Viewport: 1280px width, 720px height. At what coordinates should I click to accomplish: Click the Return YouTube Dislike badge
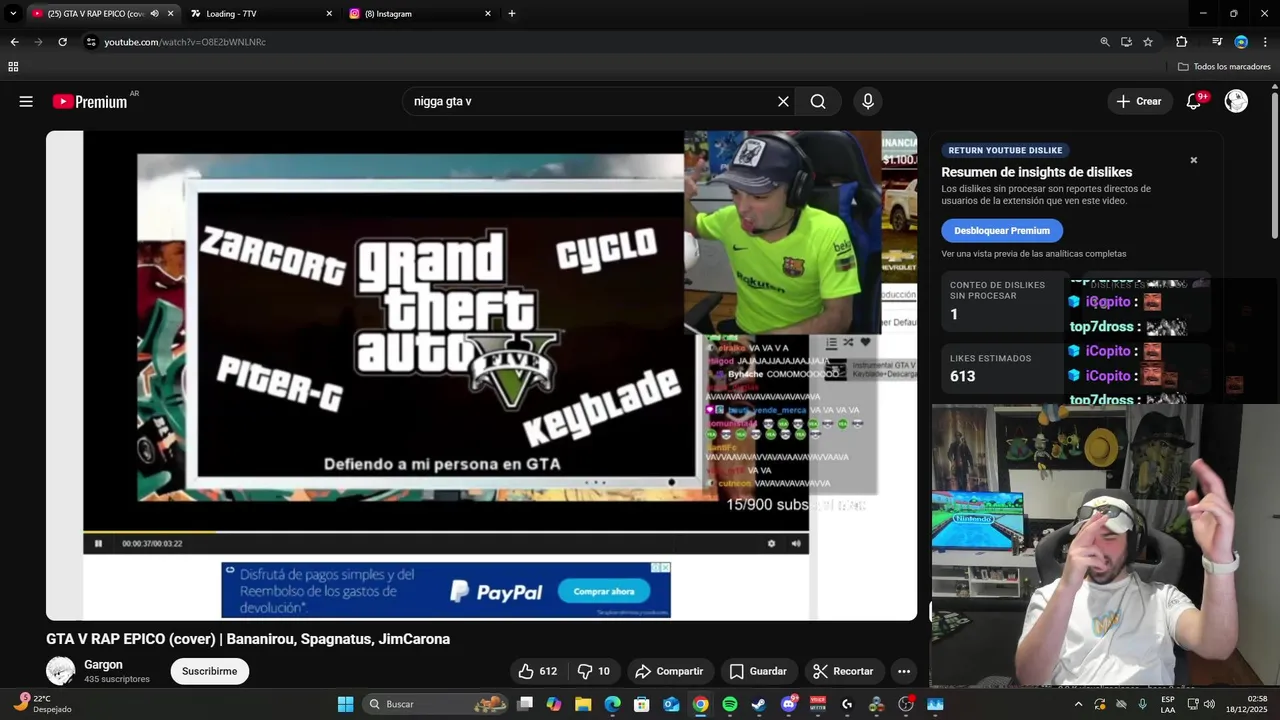[1005, 150]
